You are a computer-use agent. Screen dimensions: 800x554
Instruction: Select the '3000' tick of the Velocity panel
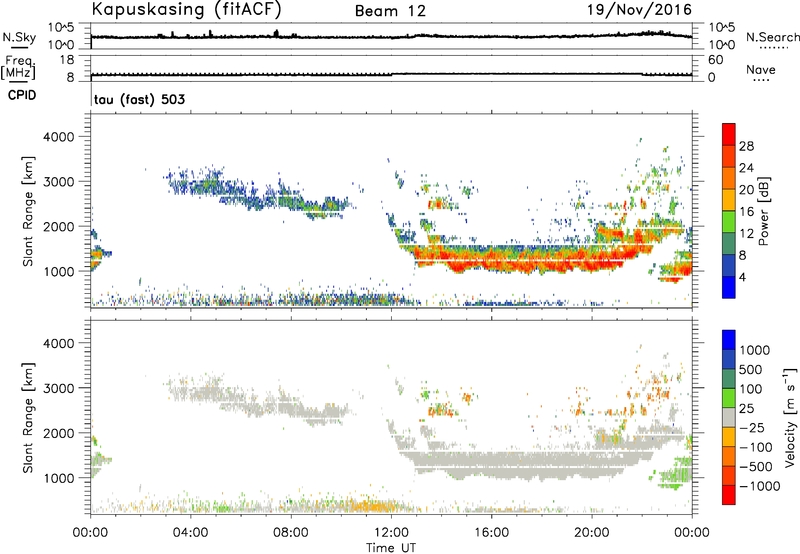pyautogui.click(x=58, y=388)
